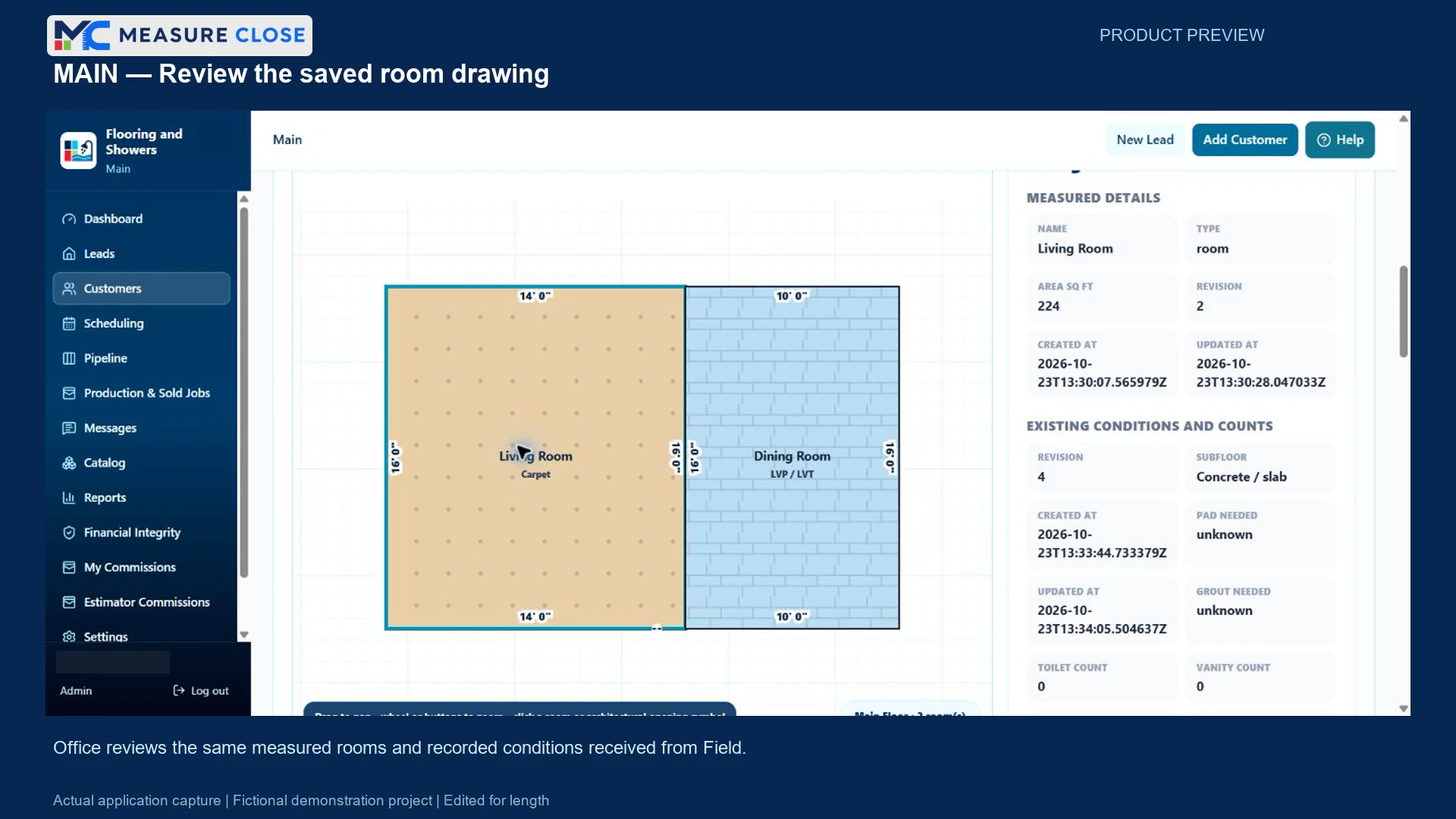
Task: Click the My Commissions icon
Action: [x=69, y=568]
